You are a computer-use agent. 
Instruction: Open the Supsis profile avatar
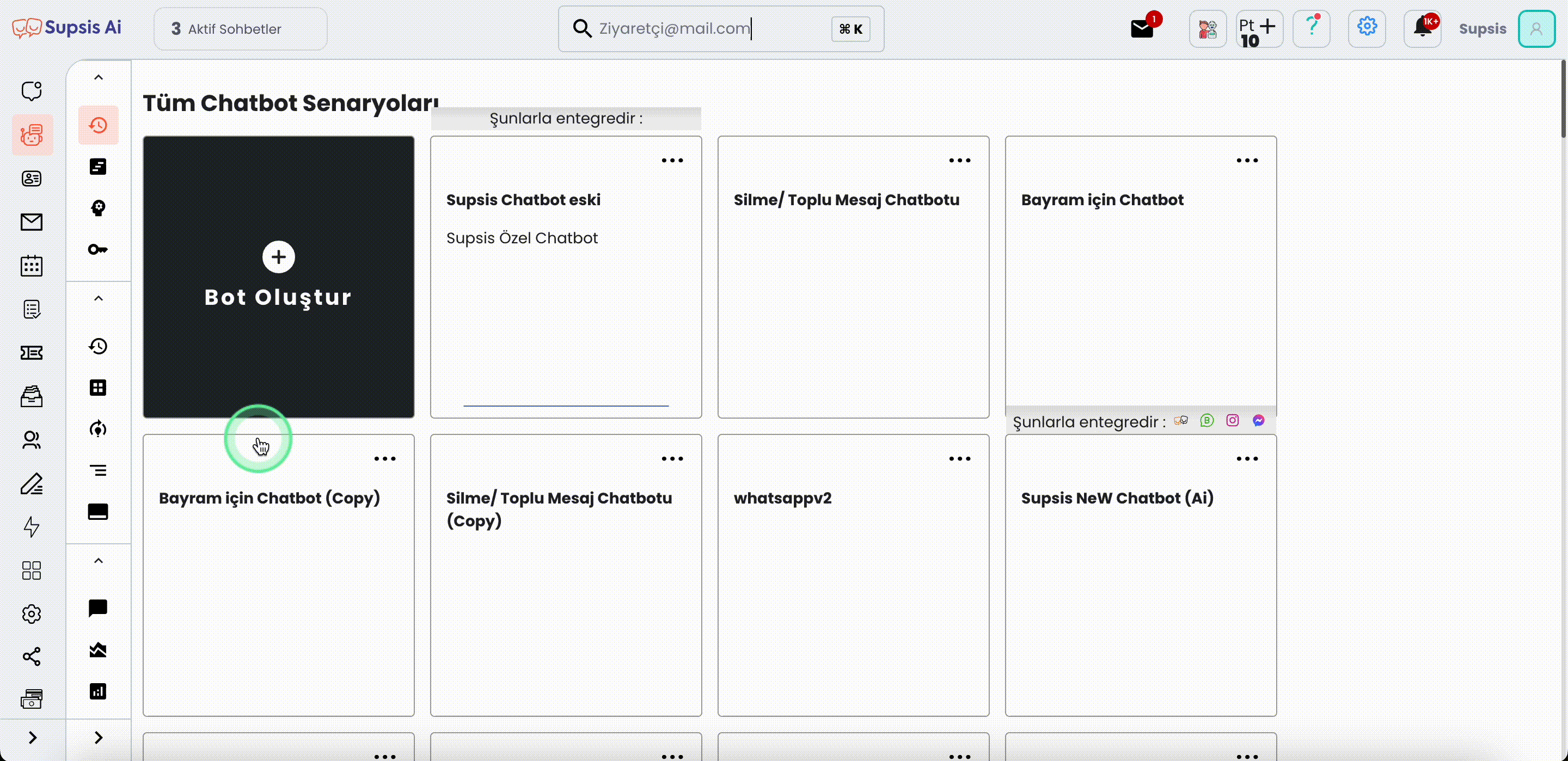click(1536, 29)
